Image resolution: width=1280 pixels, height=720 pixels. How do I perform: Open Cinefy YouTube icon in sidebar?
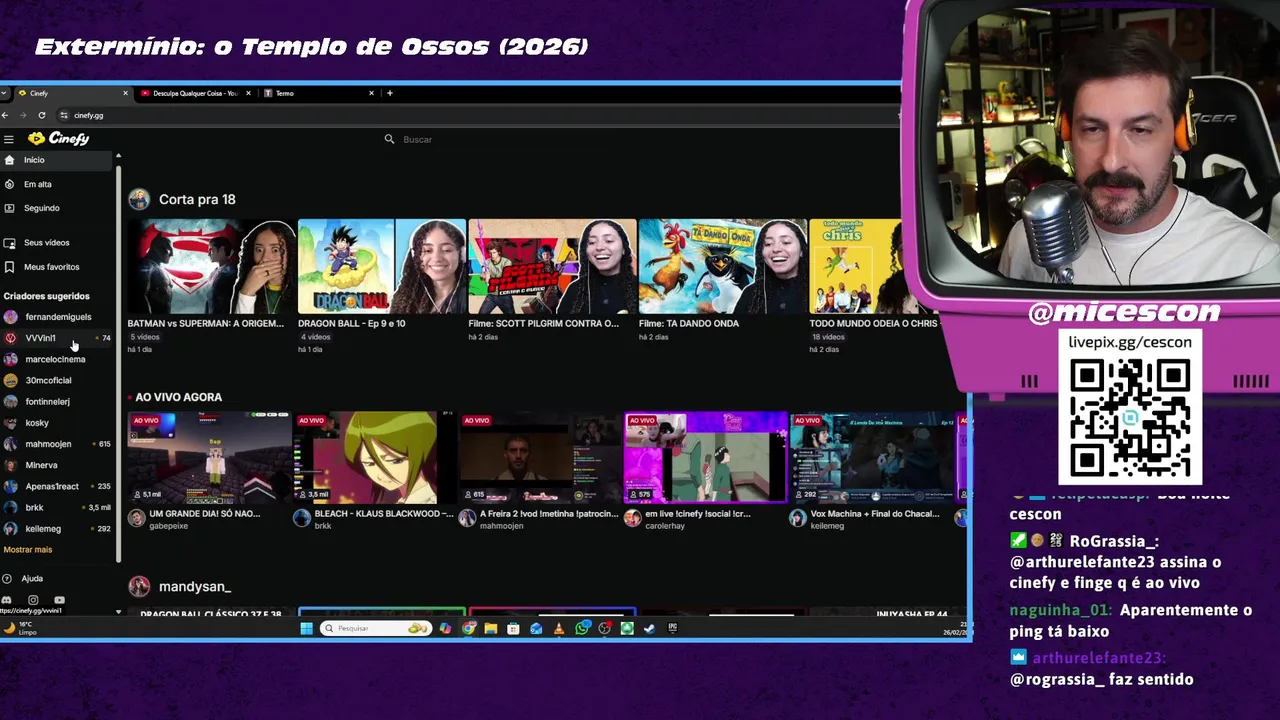click(x=59, y=600)
